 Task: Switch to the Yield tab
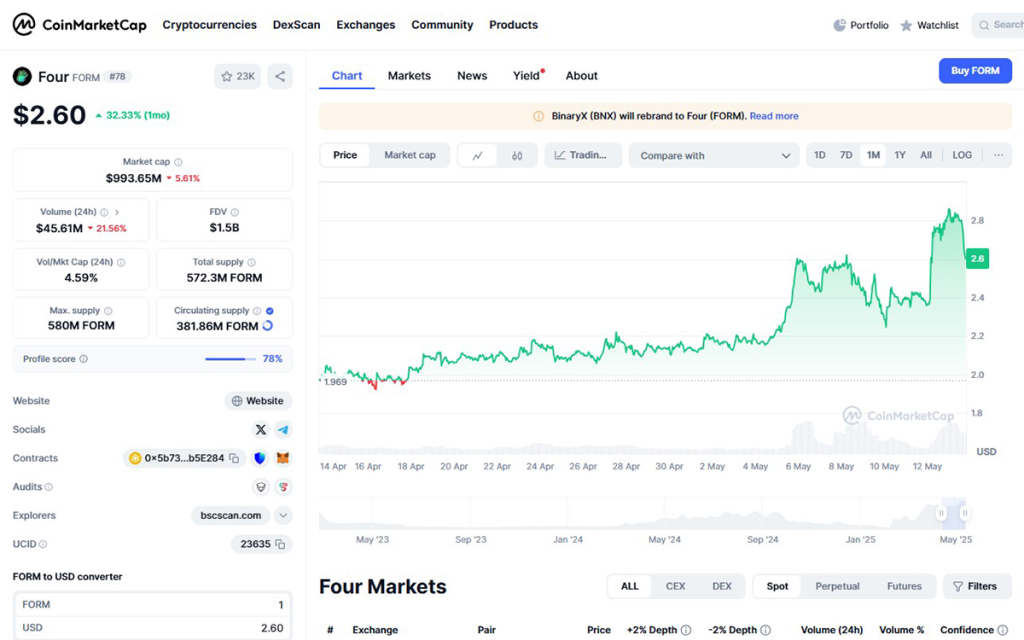tap(526, 76)
